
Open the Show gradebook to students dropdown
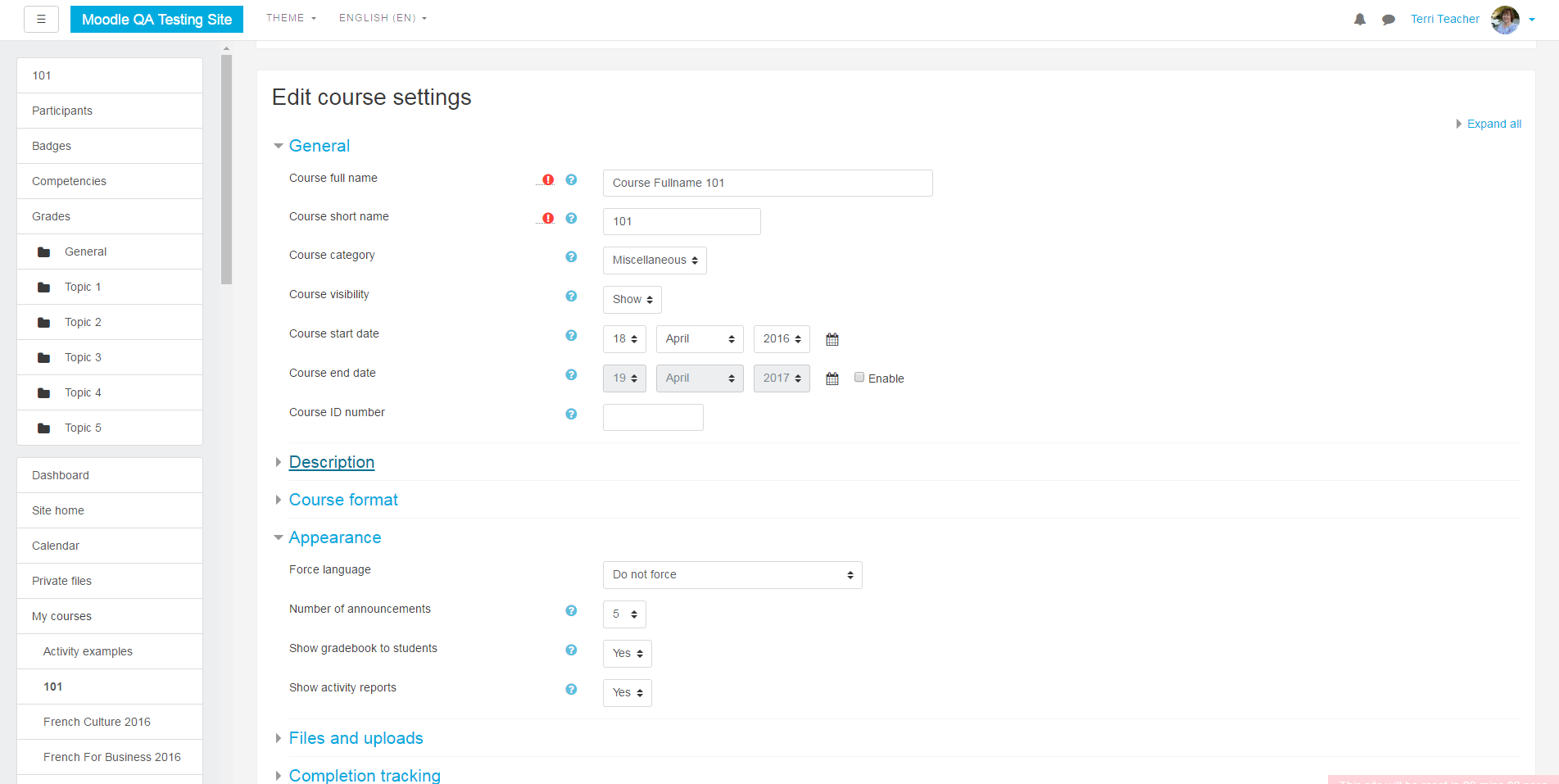pyautogui.click(x=627, y=654)
